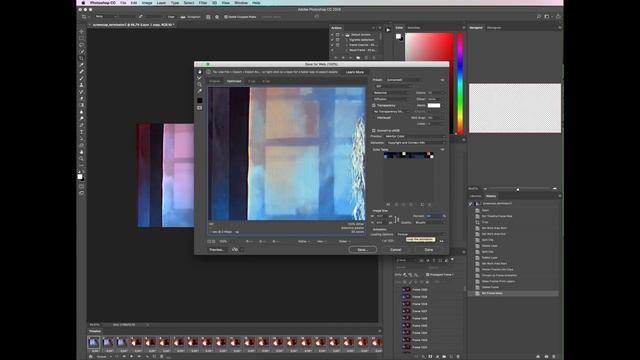The image size is (640, 360).
Task: Select the Zoom tool in Photoshop toolbar
Action: pos(82,159)
